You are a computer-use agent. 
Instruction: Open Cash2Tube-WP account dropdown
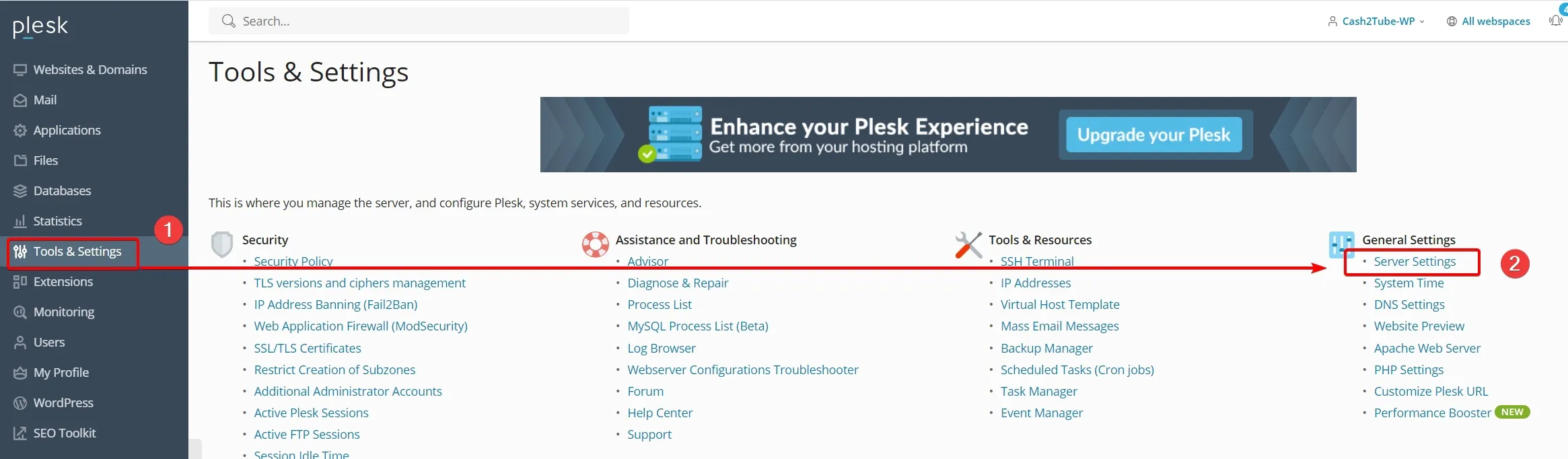pos(1377,22)
